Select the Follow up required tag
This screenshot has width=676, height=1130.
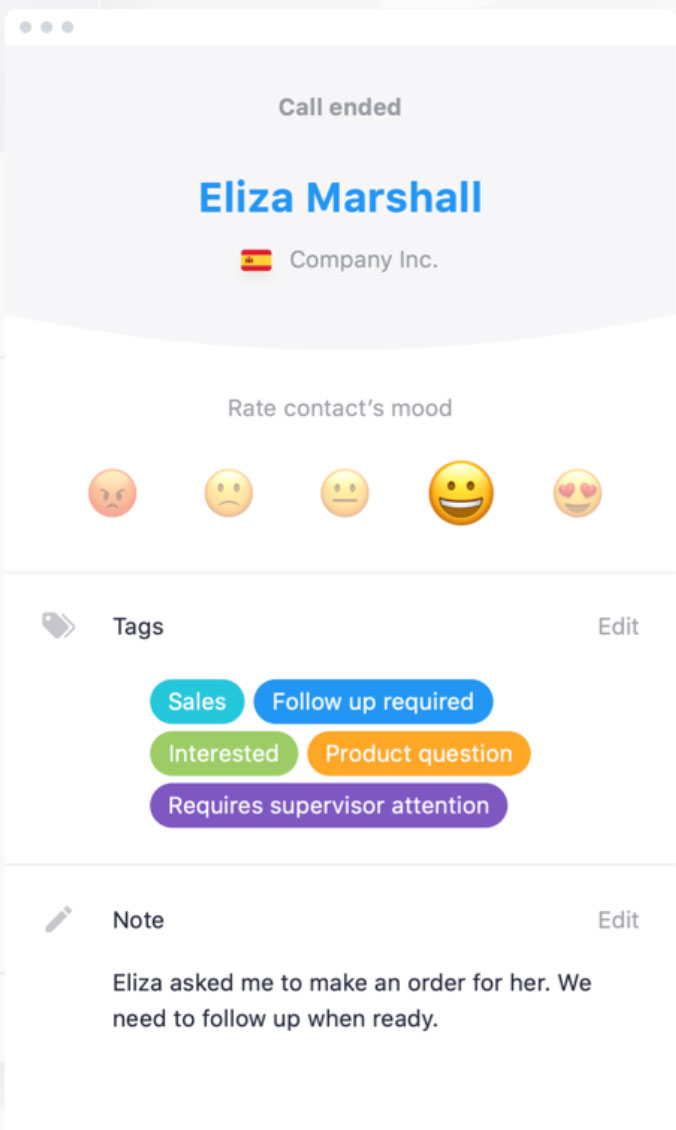point(373,701)
